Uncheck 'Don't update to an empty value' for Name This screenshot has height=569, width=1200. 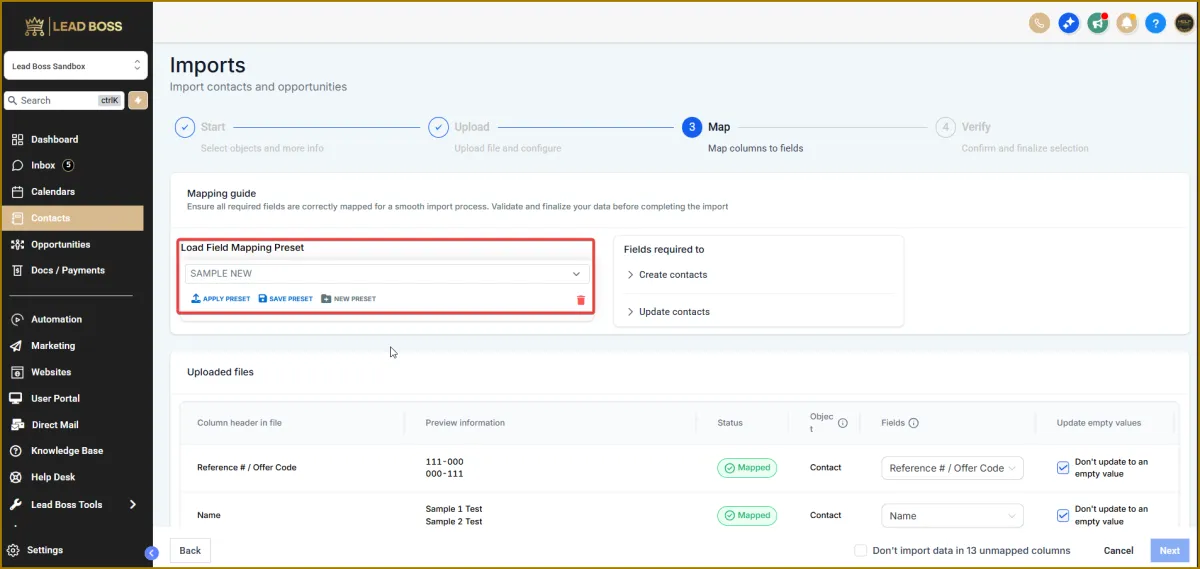tap(1063, 515)
